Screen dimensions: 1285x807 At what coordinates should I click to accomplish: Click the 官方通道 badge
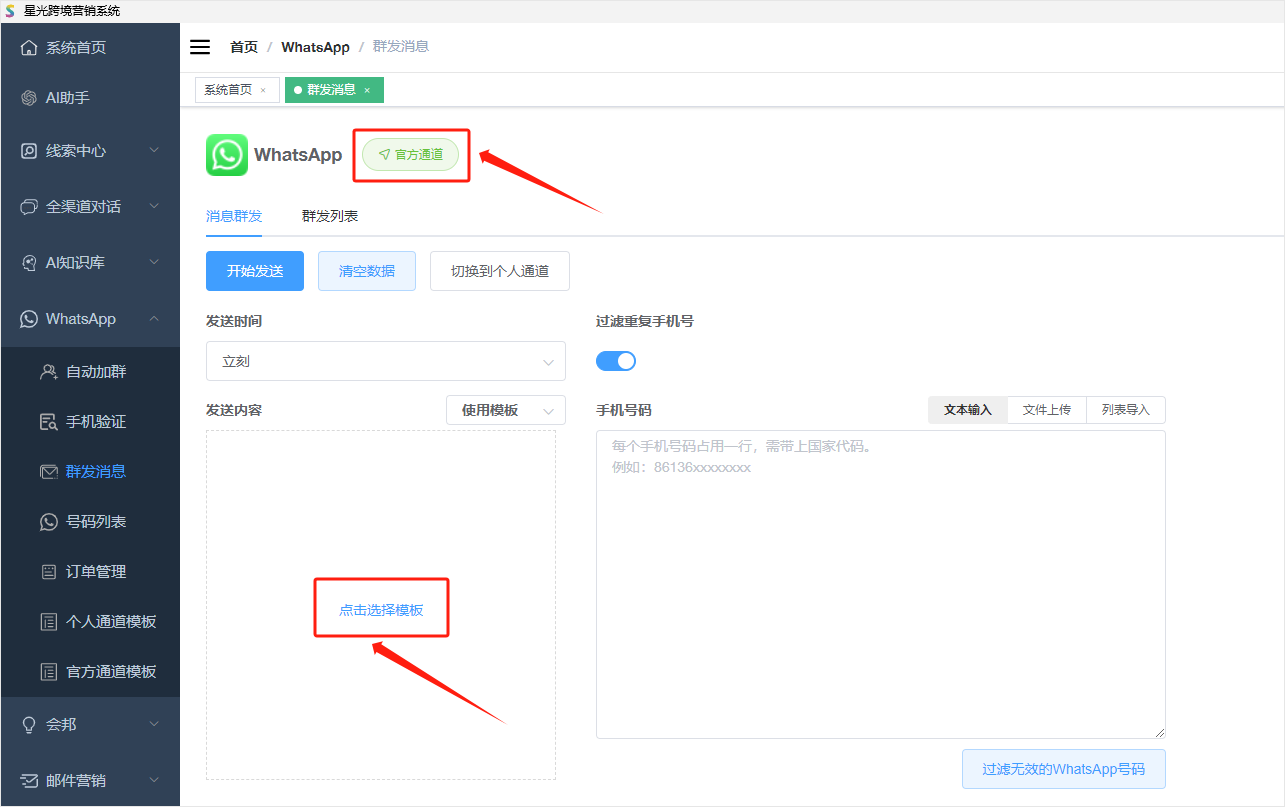pyautogui.click(x=410, y=155)
